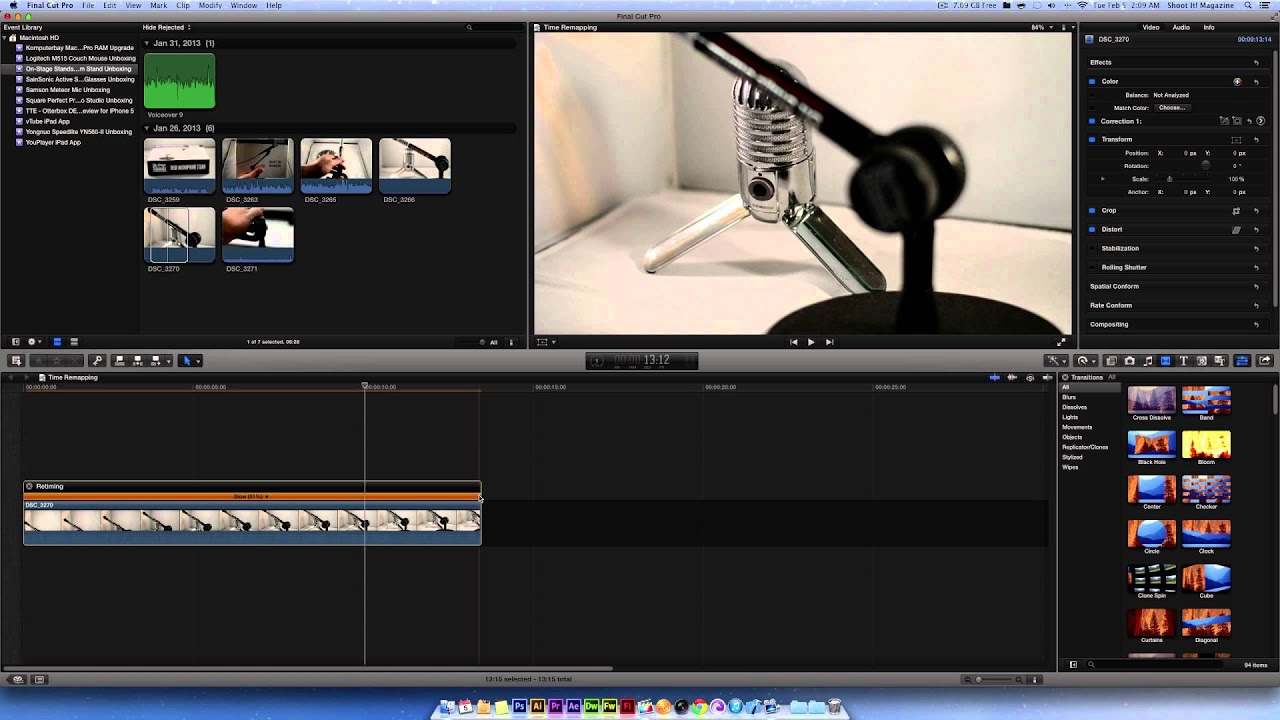Toggle timeline skimming button
This screenshot has width=1280, height=720.
[x=995, y=377]
